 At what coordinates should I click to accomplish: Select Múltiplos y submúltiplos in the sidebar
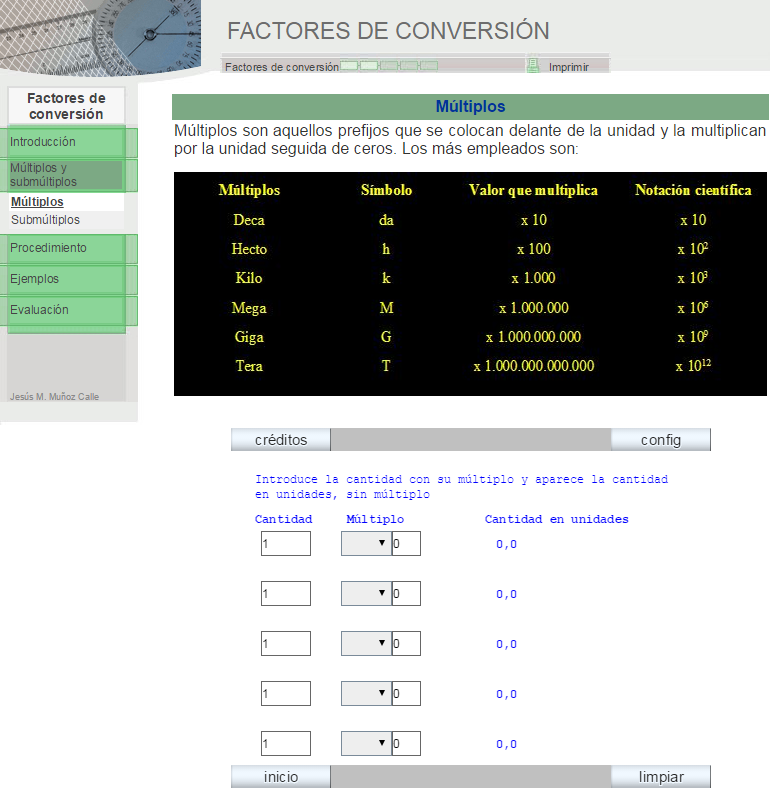tap(66, 175)
